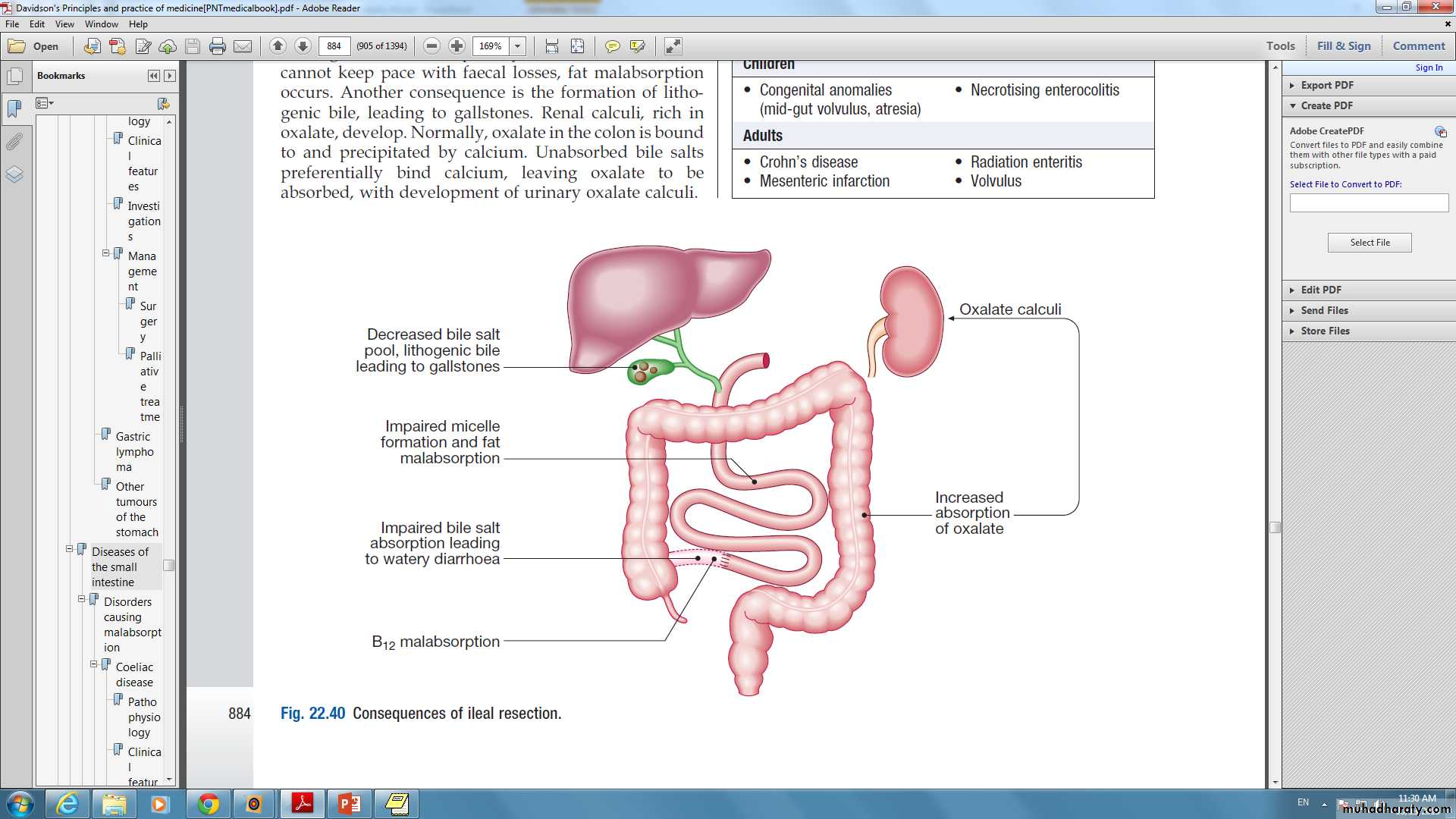Click the Sign In link

[x=1428, y=67]
